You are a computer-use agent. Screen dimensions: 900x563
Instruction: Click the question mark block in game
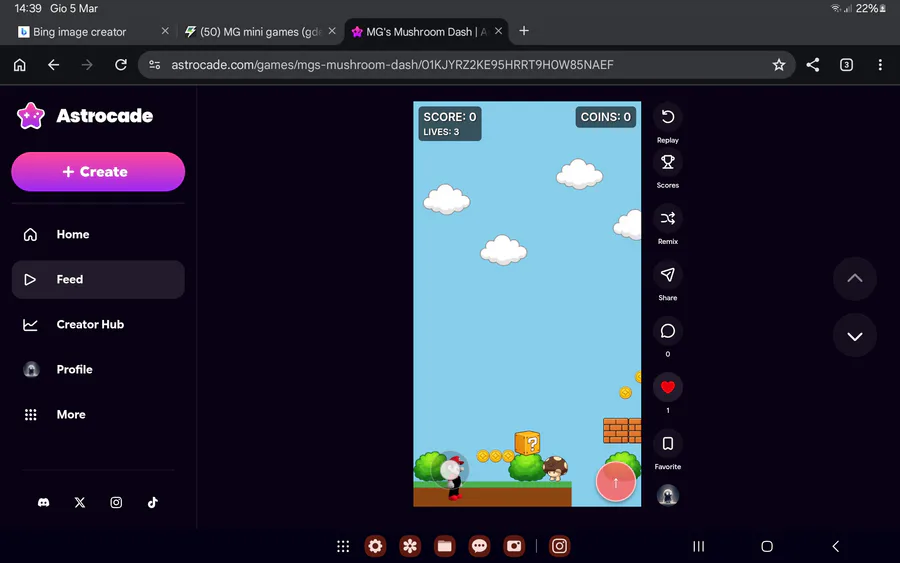[527, 444]
